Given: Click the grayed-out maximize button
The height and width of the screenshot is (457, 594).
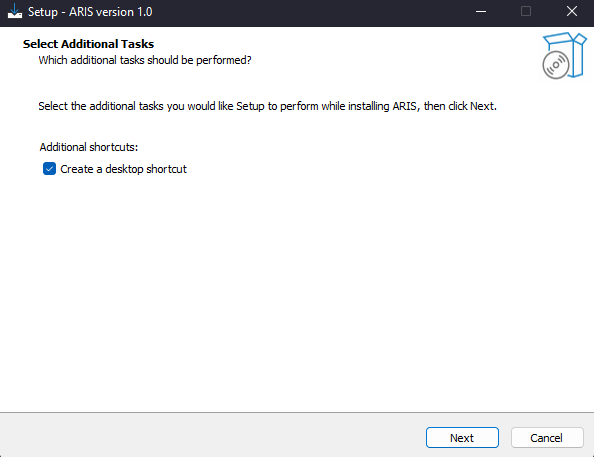Looking at the screenshot, I should [526, 12].
